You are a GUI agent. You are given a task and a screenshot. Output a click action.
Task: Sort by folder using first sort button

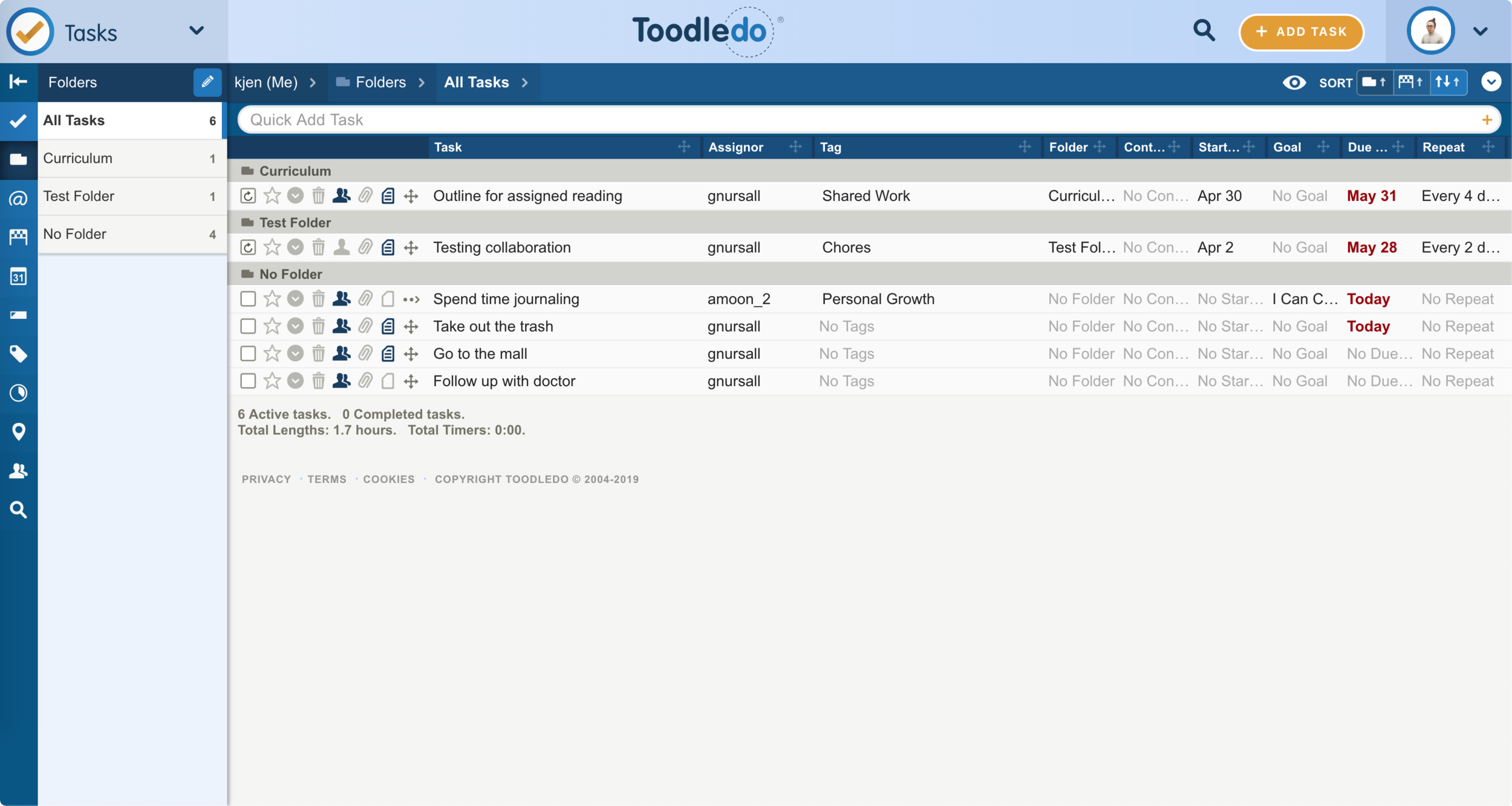[1375, 82]
